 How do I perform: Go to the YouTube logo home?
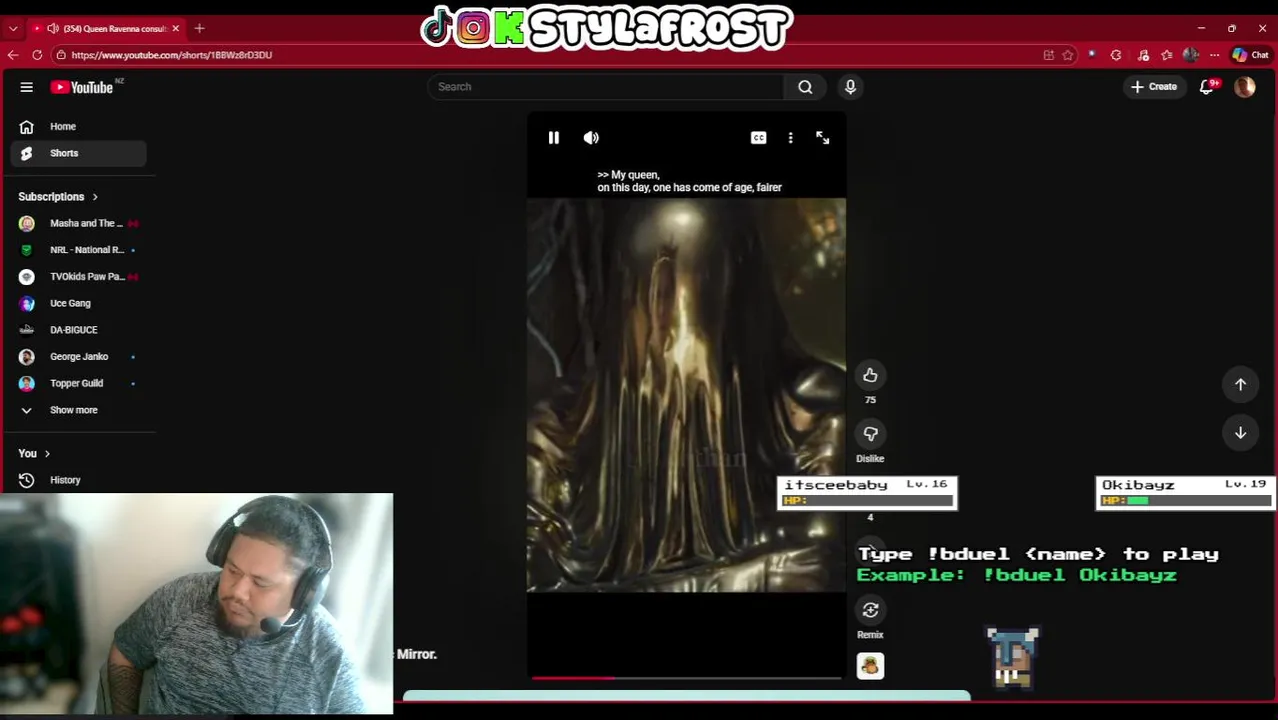click(83, 87)
